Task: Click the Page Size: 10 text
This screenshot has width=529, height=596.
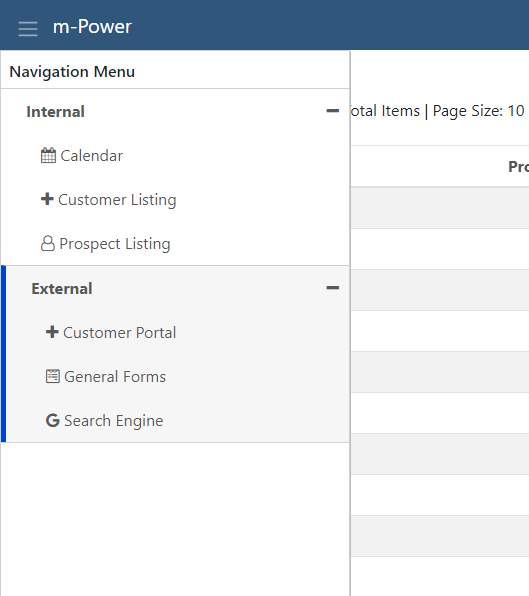Action: (x=478, y=111)
